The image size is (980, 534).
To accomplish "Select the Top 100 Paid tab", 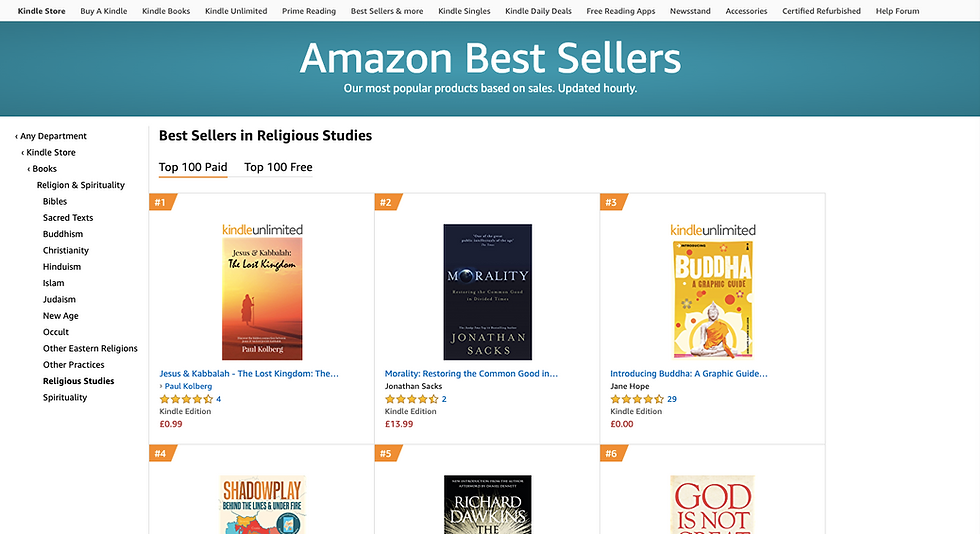I will tap(193, 167).
